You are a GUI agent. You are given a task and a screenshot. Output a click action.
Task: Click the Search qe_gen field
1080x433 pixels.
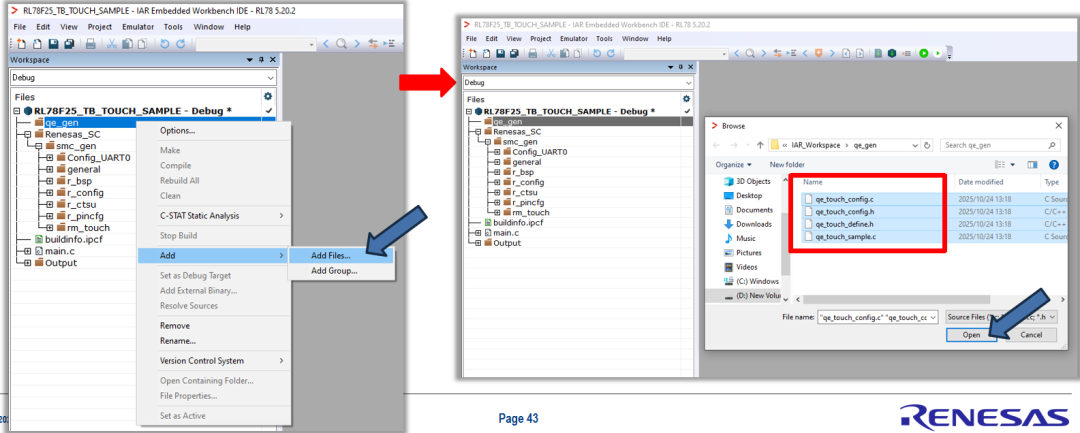click(994, 145)
